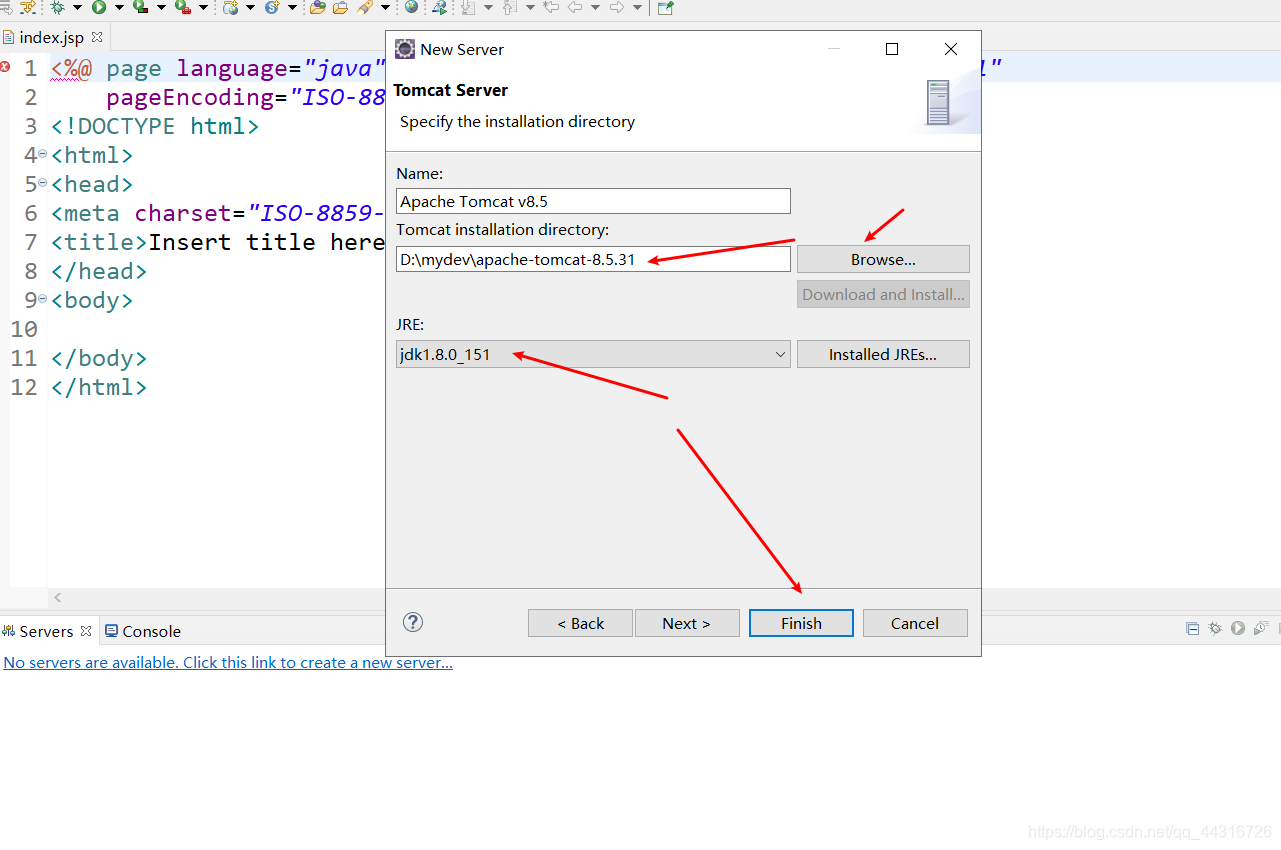Click the title tag text on line 7

pyautogui.click(x=99, y=242)
